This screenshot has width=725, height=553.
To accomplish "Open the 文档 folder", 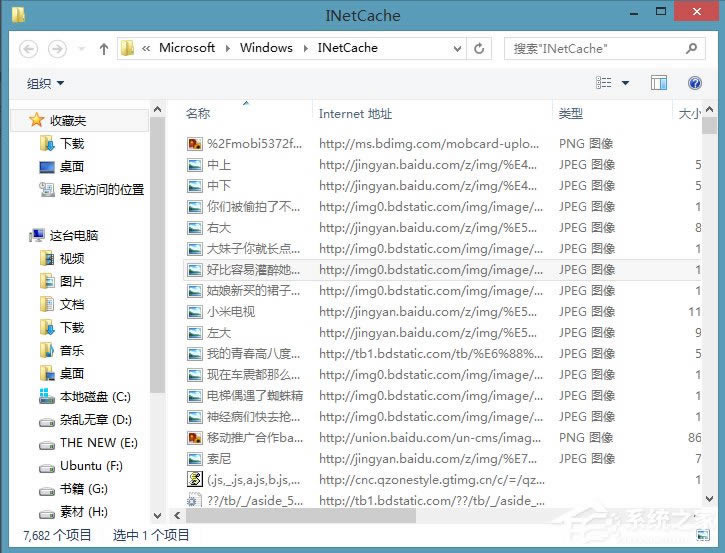I will coord(71,305).
